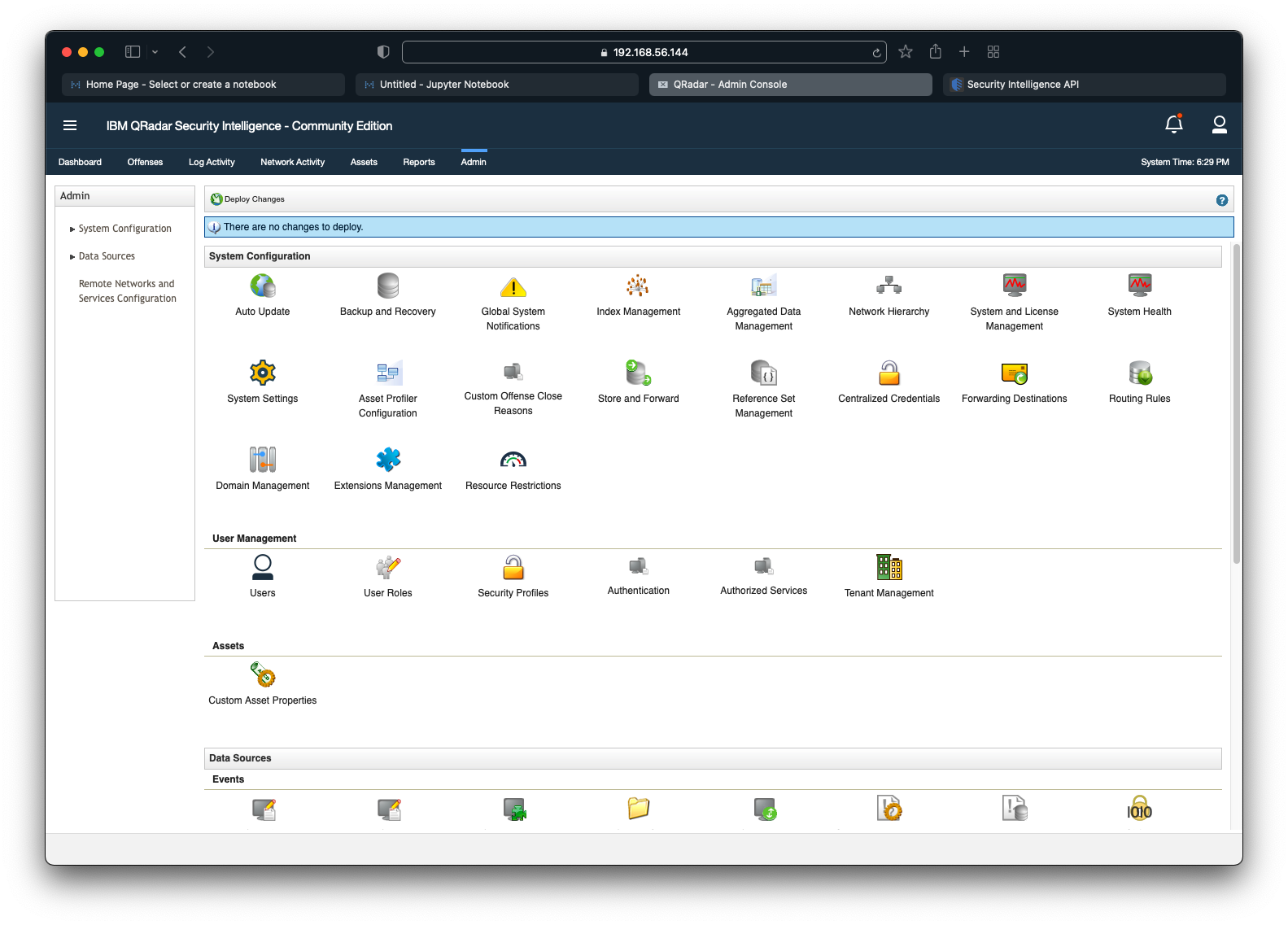Switch to the Network Activity tab
This screenshot has width=1288, height=925.
coord(292,162)
